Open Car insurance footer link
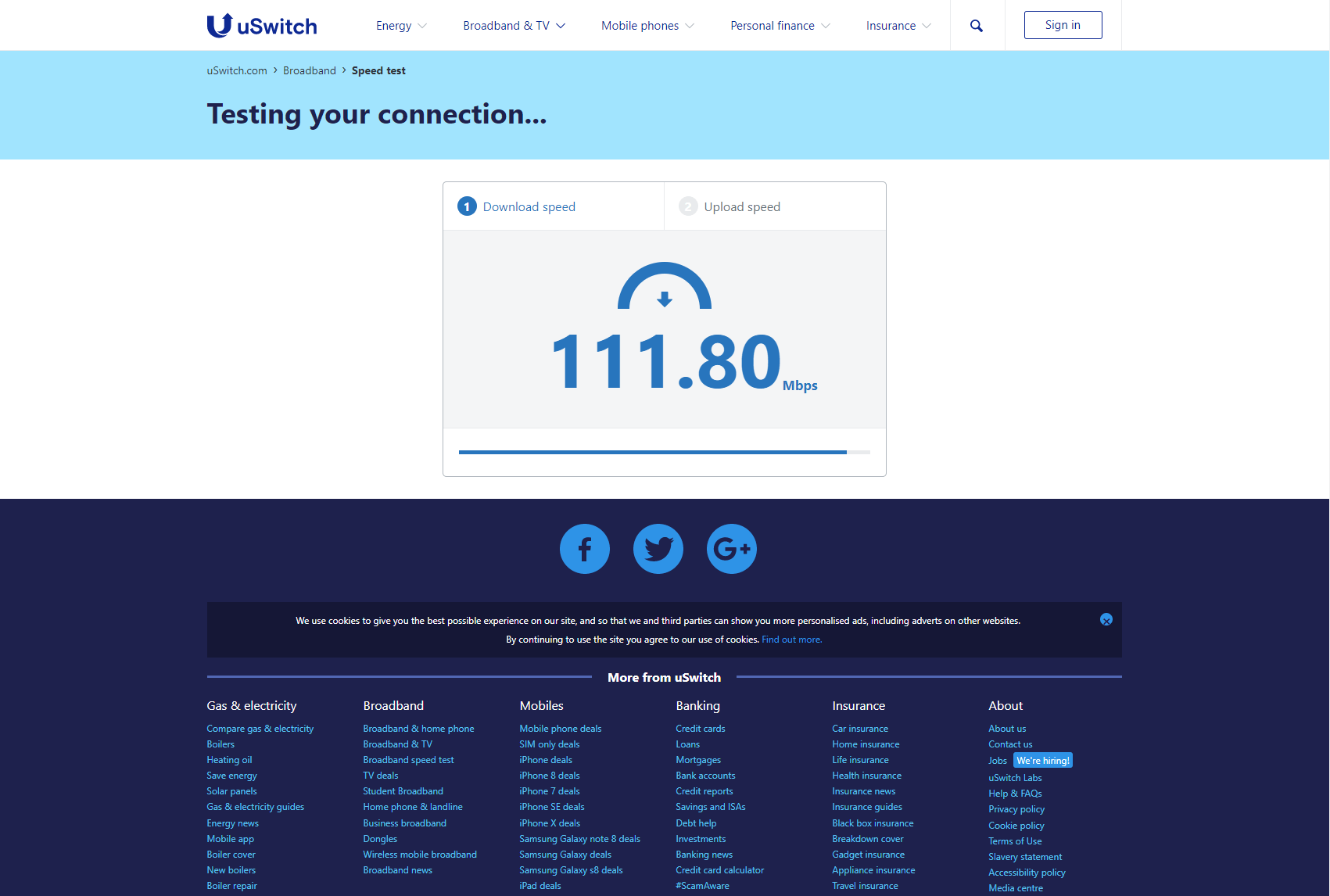 click(x=860, y=729)
